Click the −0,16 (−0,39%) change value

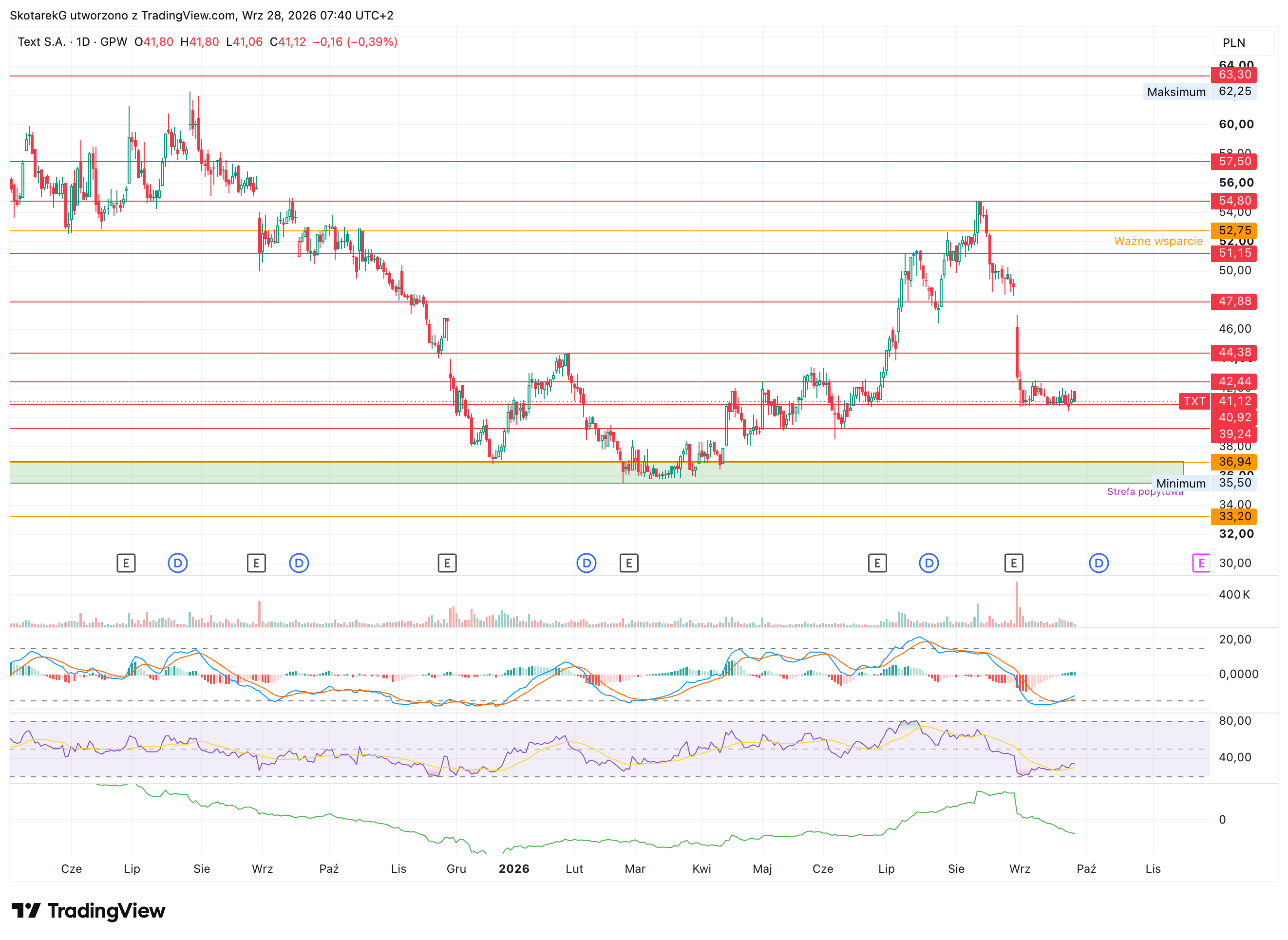tap(355, 42)
